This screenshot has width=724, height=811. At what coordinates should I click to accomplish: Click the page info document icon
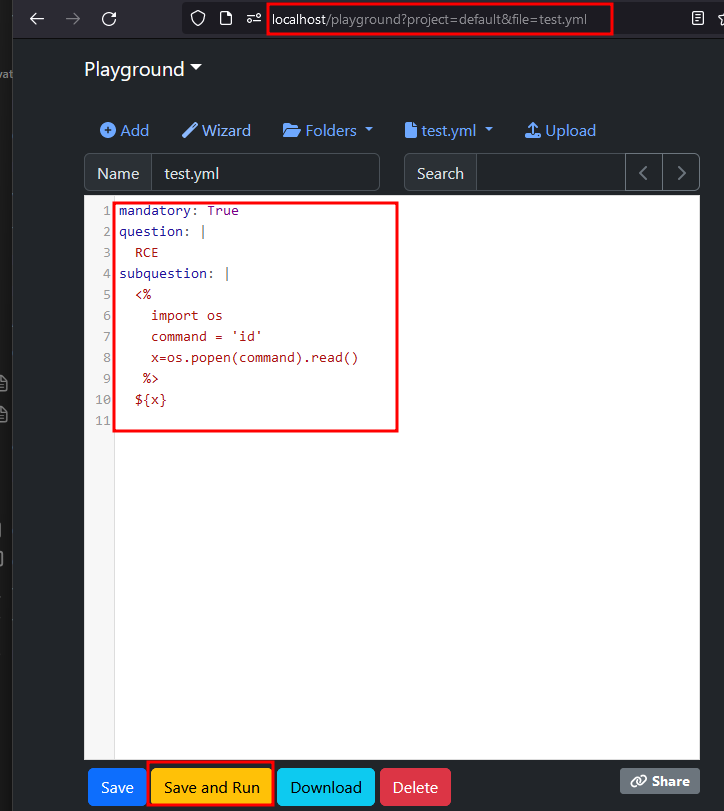tap(225, 19)
